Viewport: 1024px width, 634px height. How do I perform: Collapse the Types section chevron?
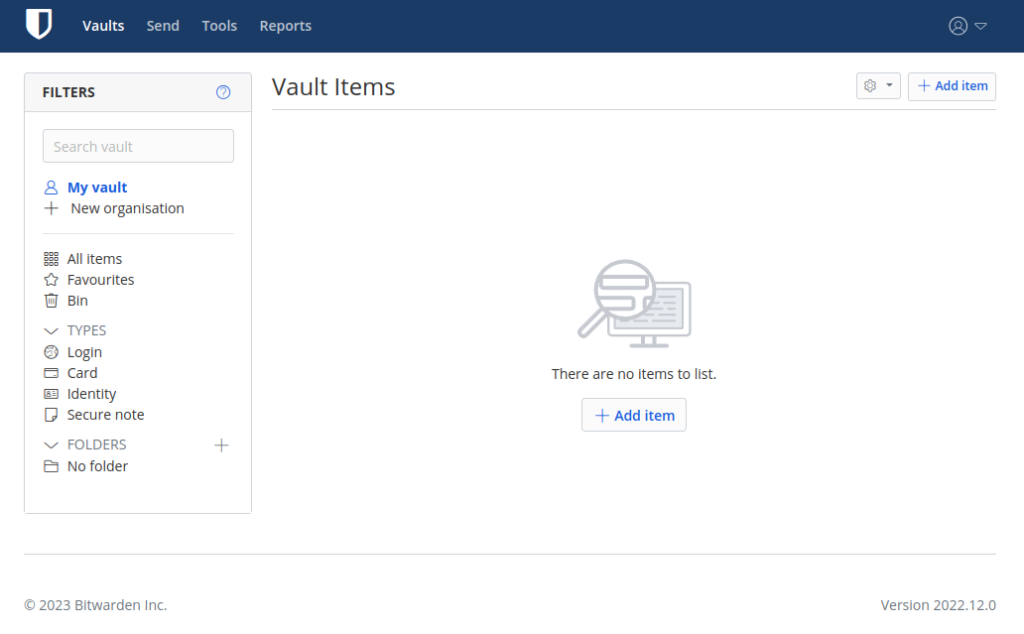point(51,331)
